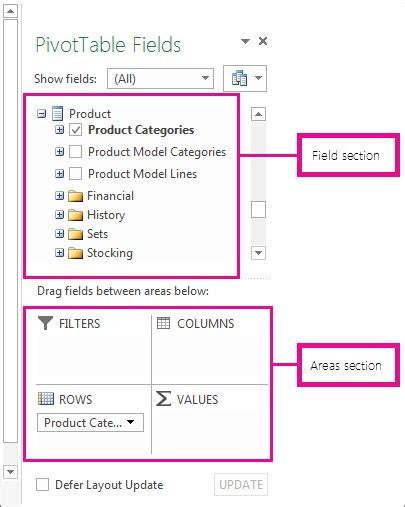Click the FILTERS funnel icon
The width and height of the screenshot is (405, 507).
click(x=45, y=323)
